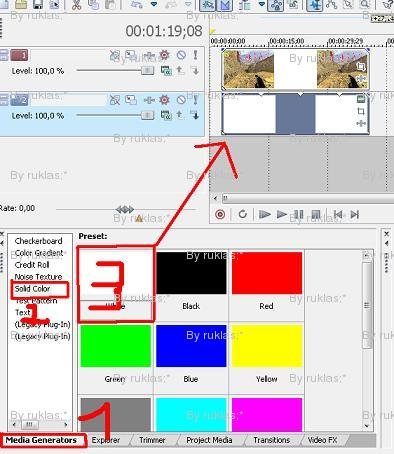This screenshot has height=454, width=394.
Task: Toggle Loop Playback in the transport bar
Action: 243,214
